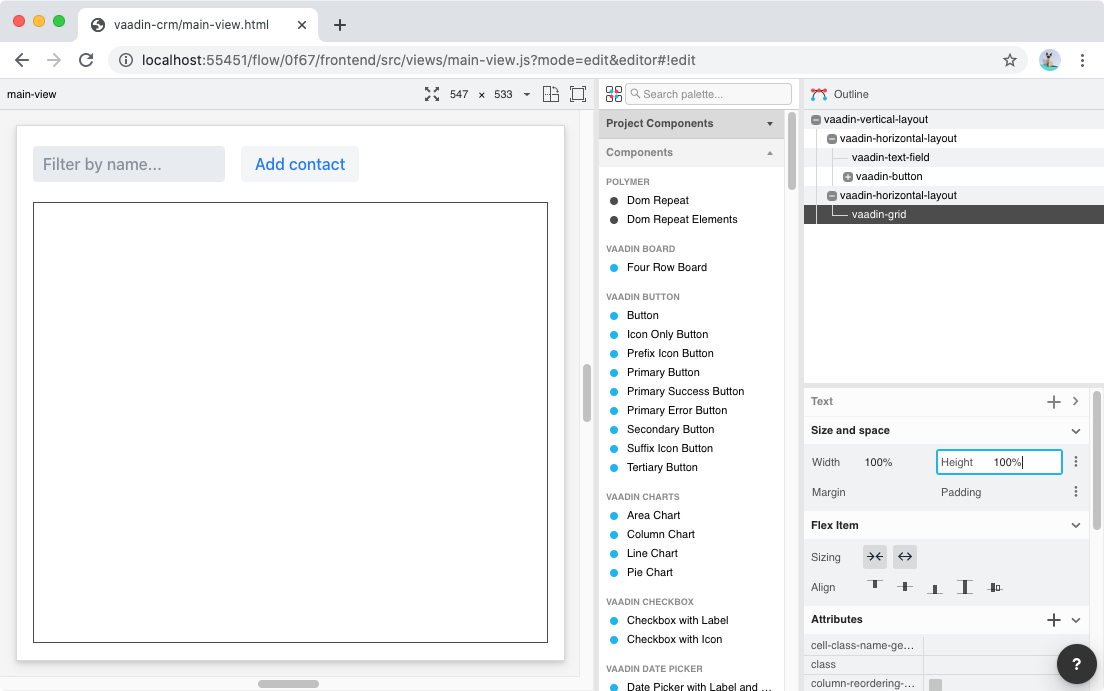Select Four Row Board component
This screenshot has width=1104, height=691.
(x=666, y=268)
